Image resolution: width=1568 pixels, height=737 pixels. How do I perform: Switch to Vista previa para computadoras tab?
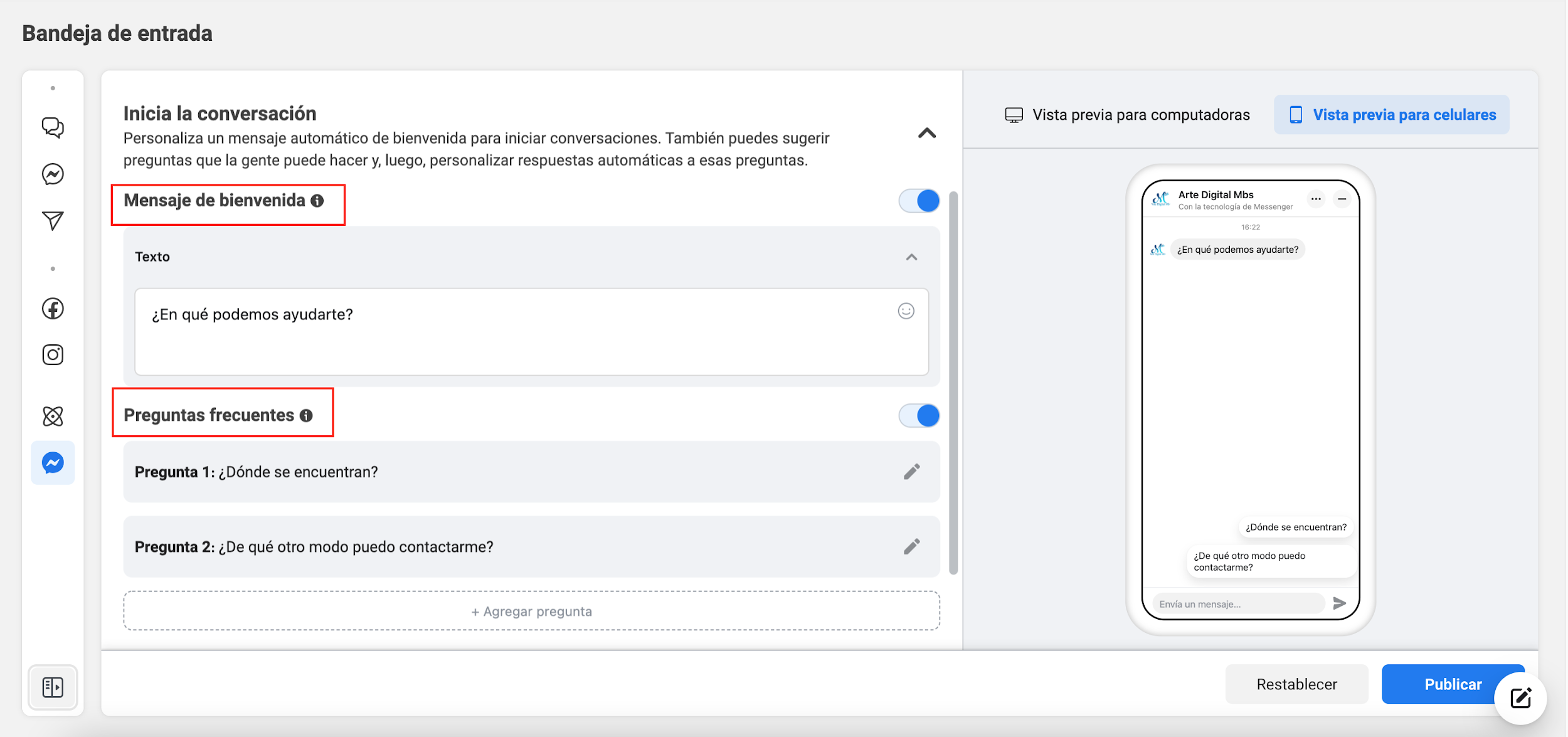[1127, 115]
